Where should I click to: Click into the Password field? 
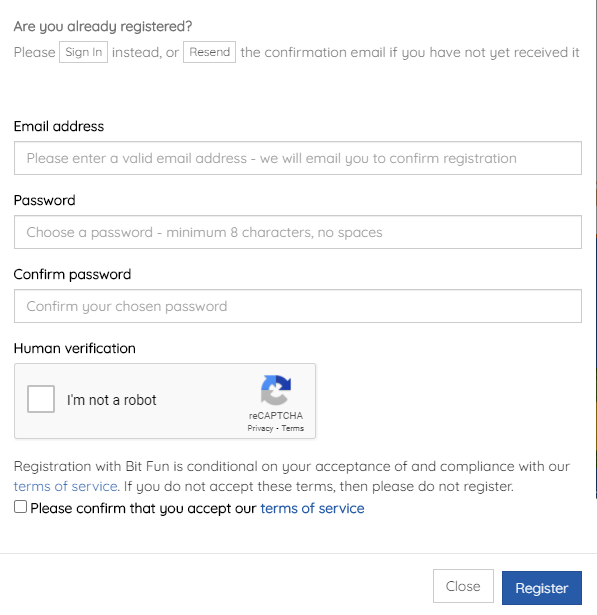point(298,232)
